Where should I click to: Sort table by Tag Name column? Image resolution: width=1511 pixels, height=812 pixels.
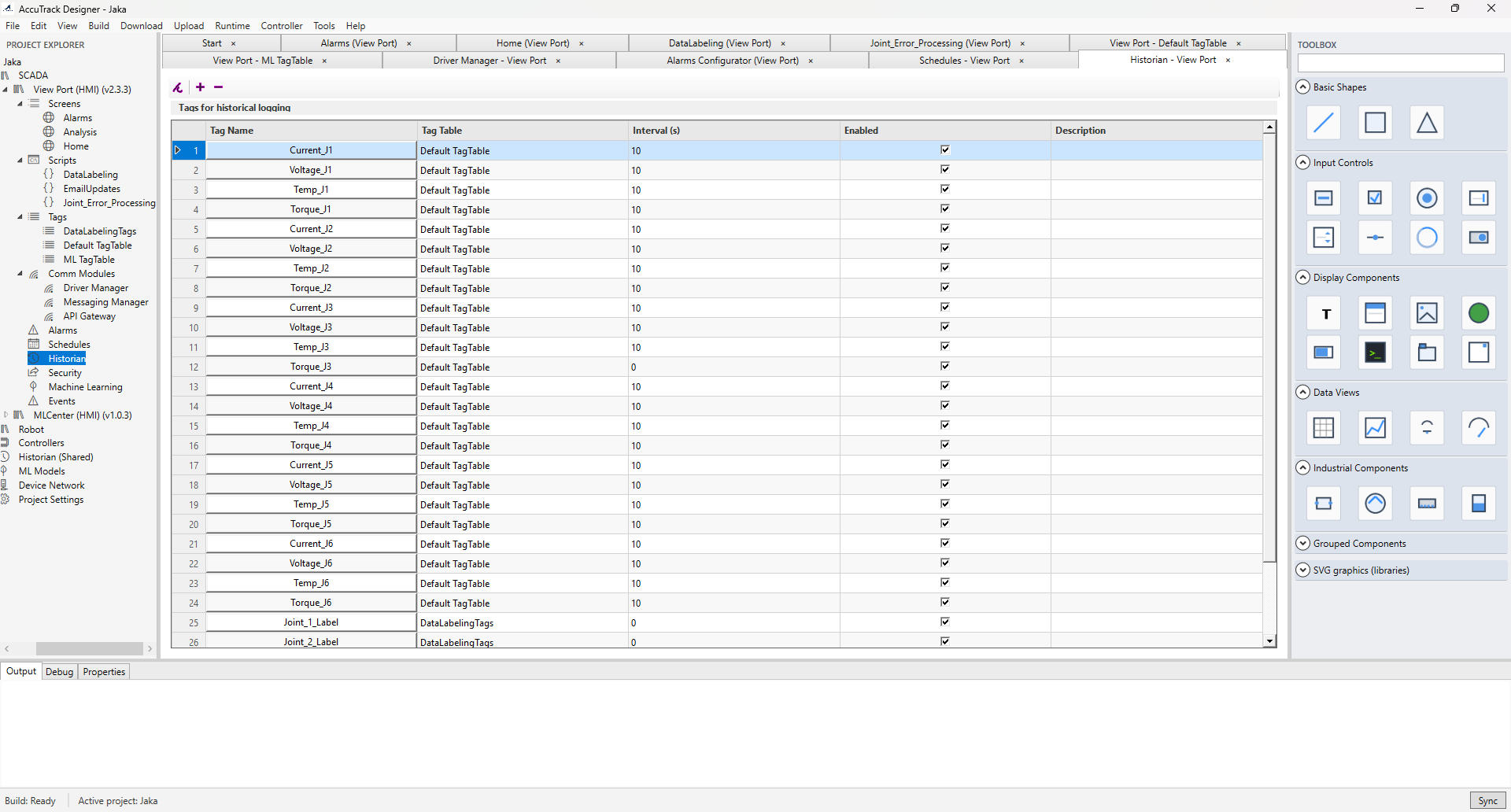click(x=312, y=131)
